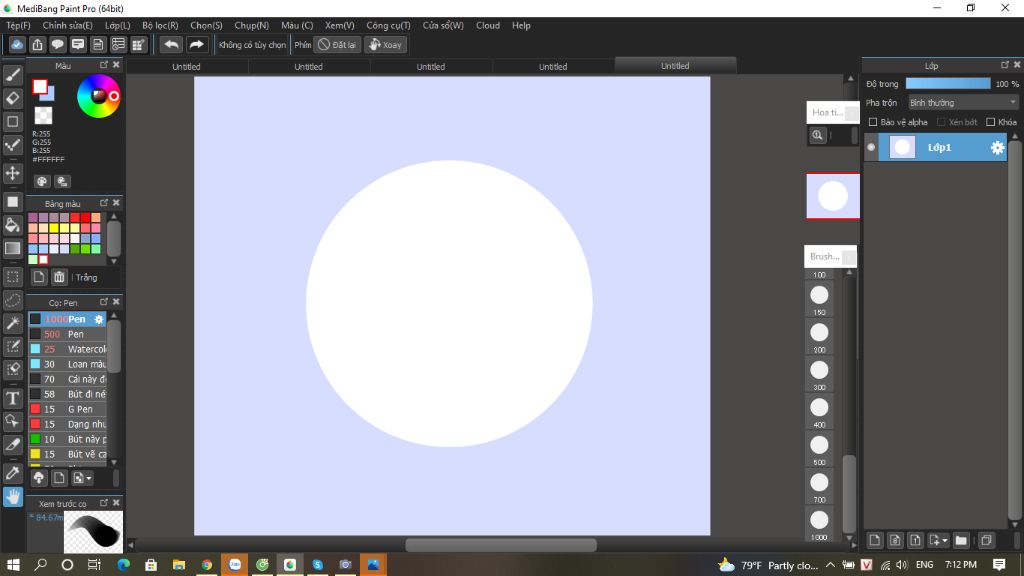Click delete color trash icon in palette

pyautogui.click(x=59, y=277)
